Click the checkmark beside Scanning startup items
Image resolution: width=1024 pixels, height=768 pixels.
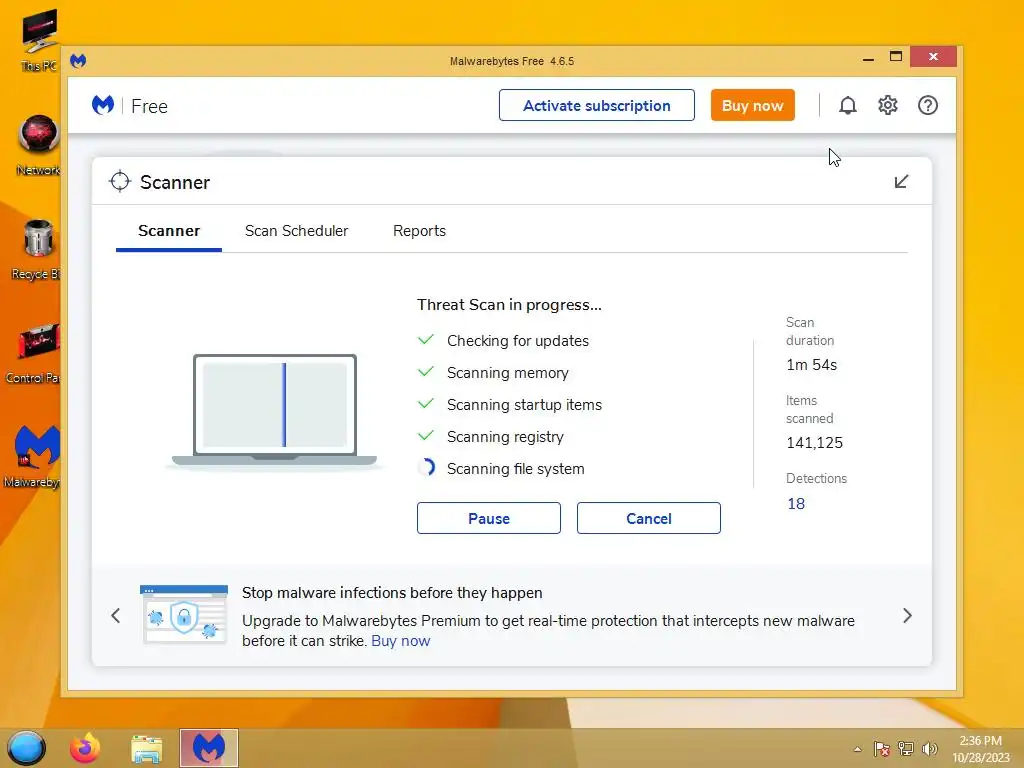tap(426, 404)
